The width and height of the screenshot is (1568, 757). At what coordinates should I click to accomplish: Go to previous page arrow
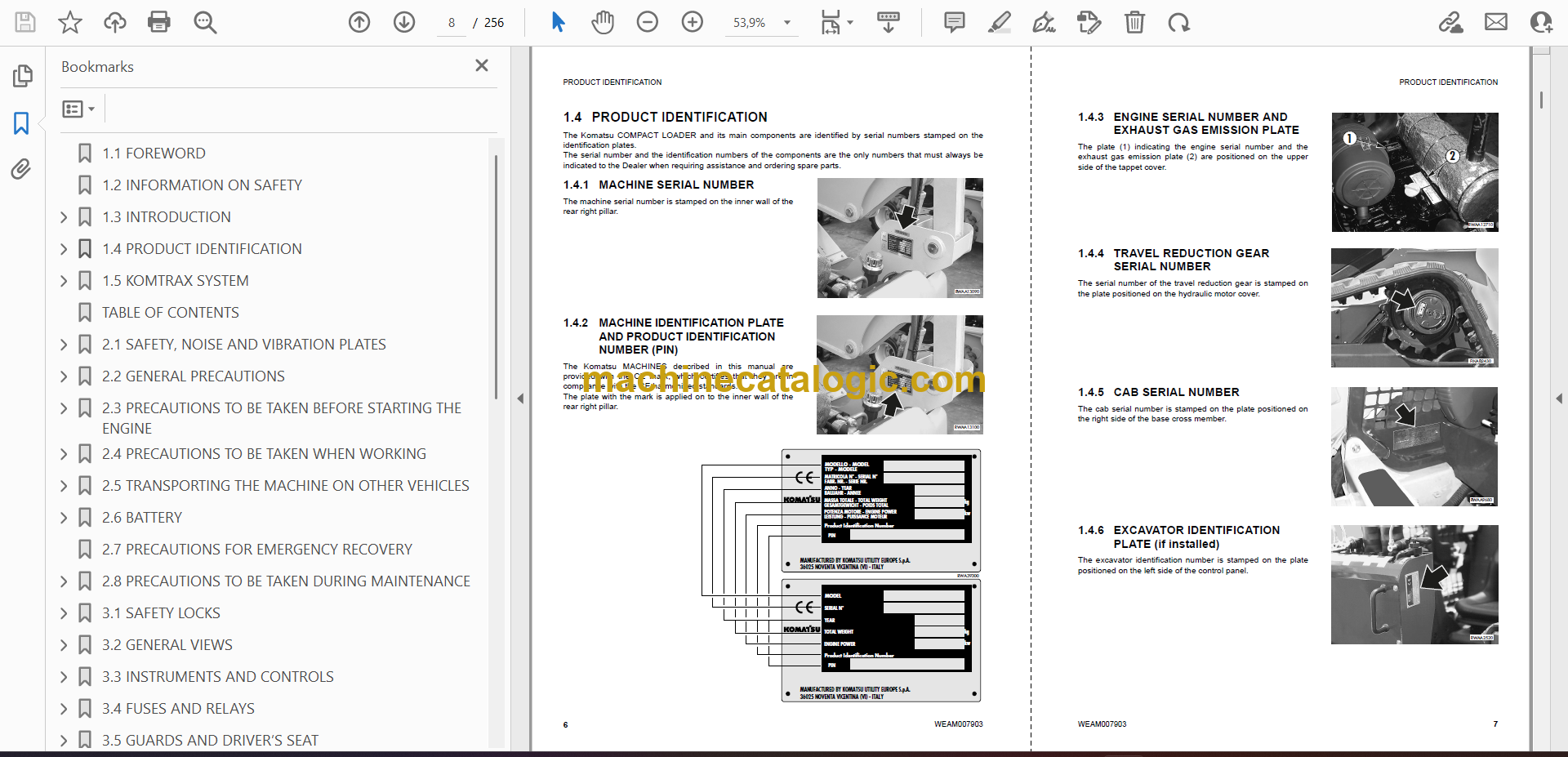(359, 22)
